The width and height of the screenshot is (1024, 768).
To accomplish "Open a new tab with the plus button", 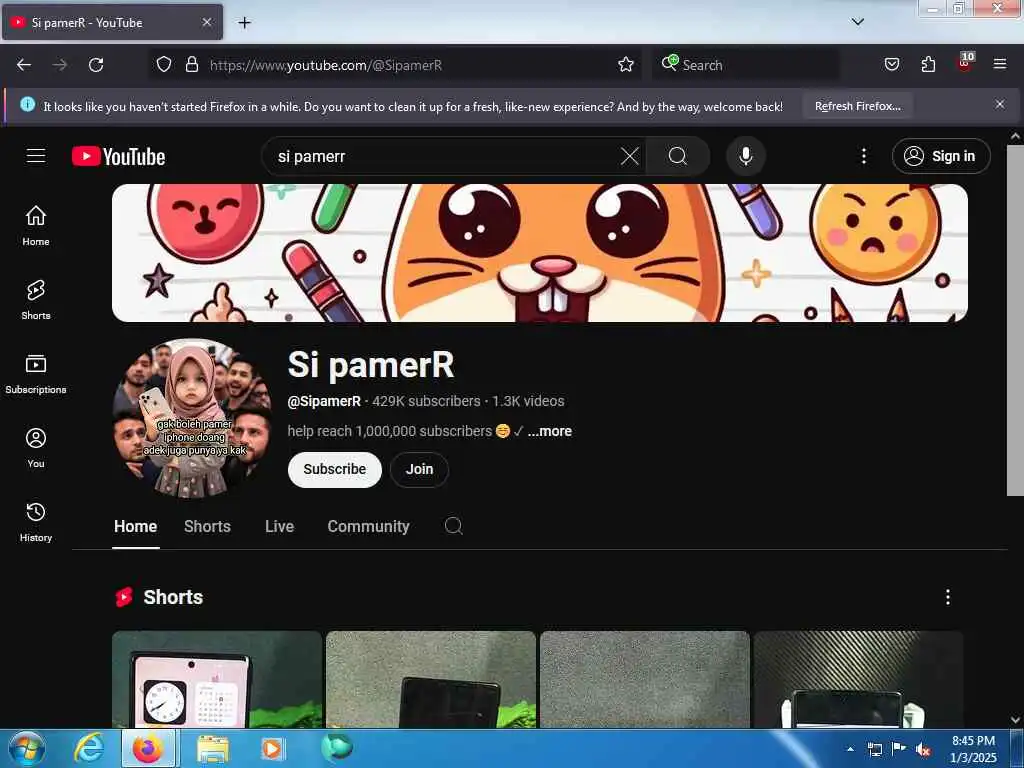I will point(244,23).
